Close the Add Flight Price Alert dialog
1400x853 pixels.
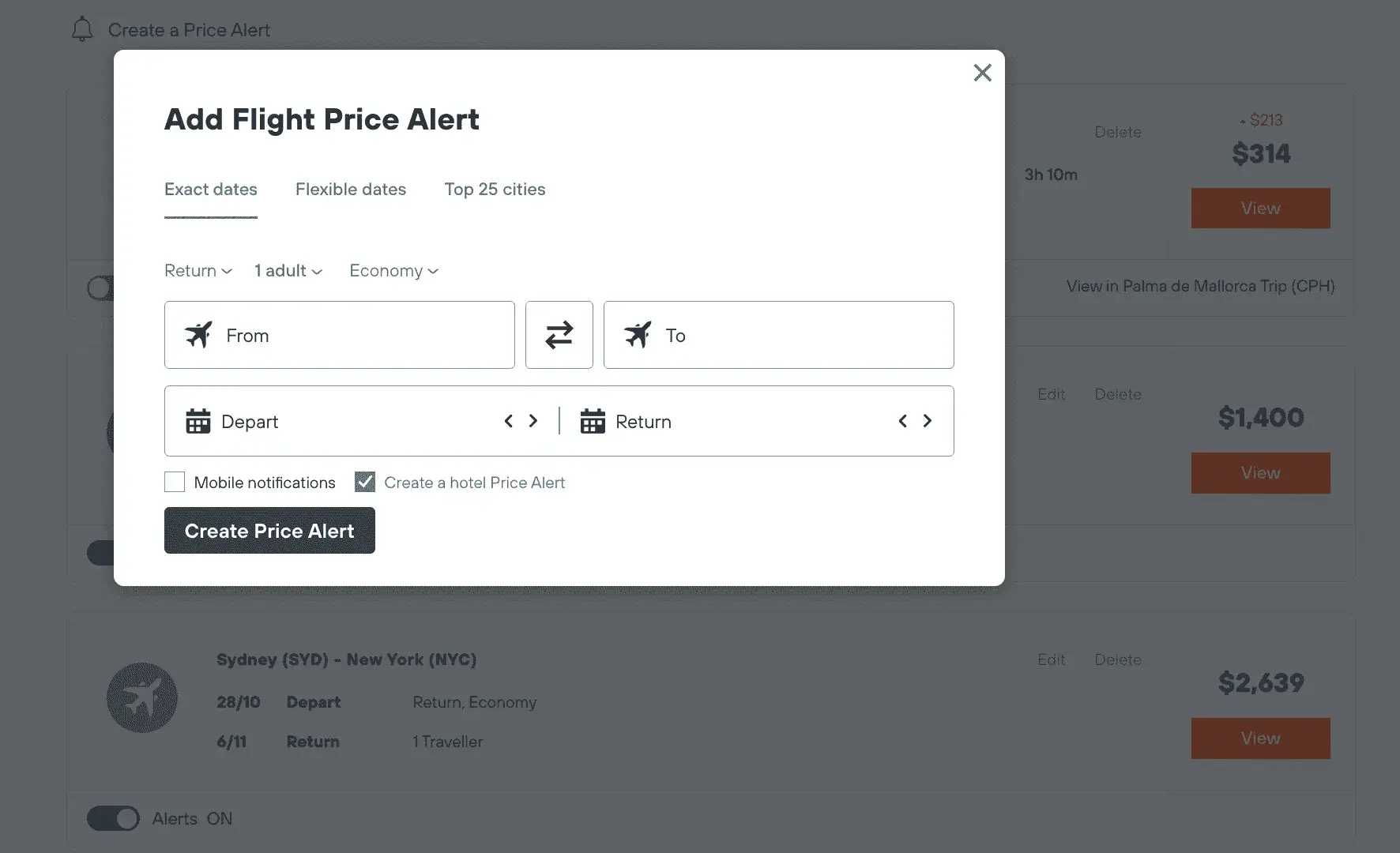(982, 73)
